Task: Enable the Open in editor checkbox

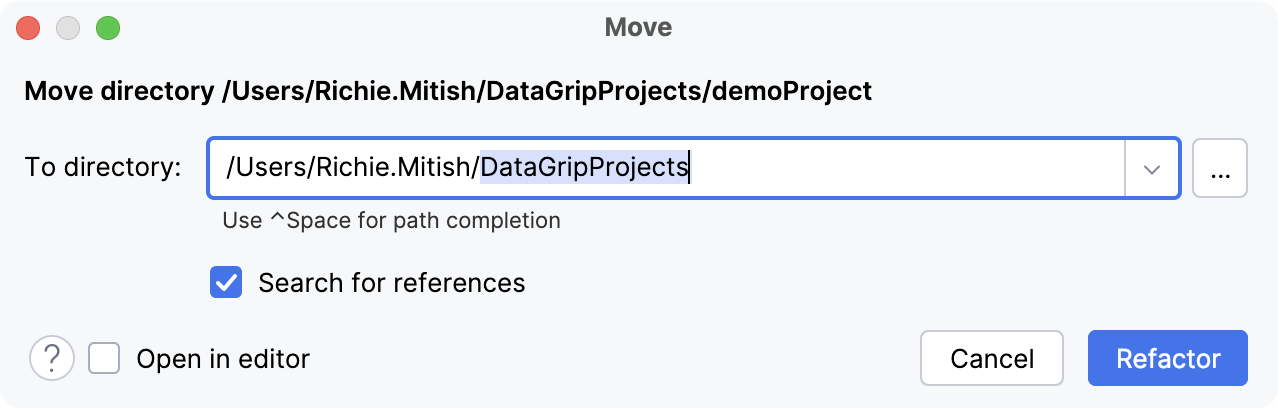Action: pos(104,358)
